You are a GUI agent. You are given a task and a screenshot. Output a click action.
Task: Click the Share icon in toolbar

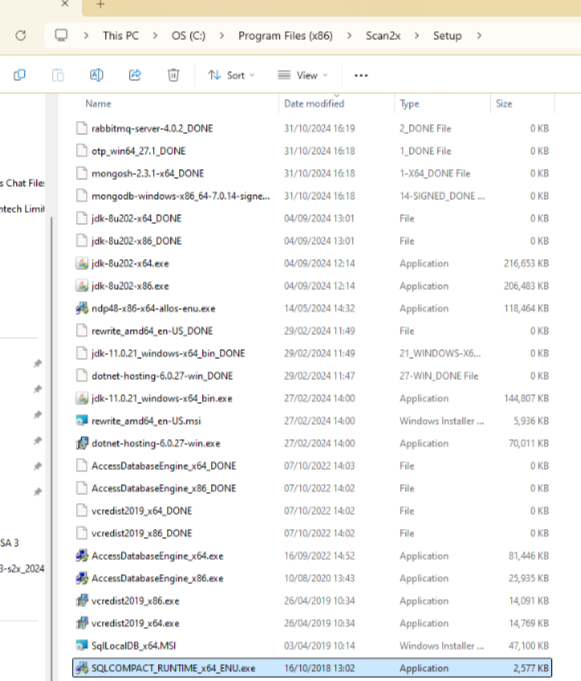click(135, 75)
